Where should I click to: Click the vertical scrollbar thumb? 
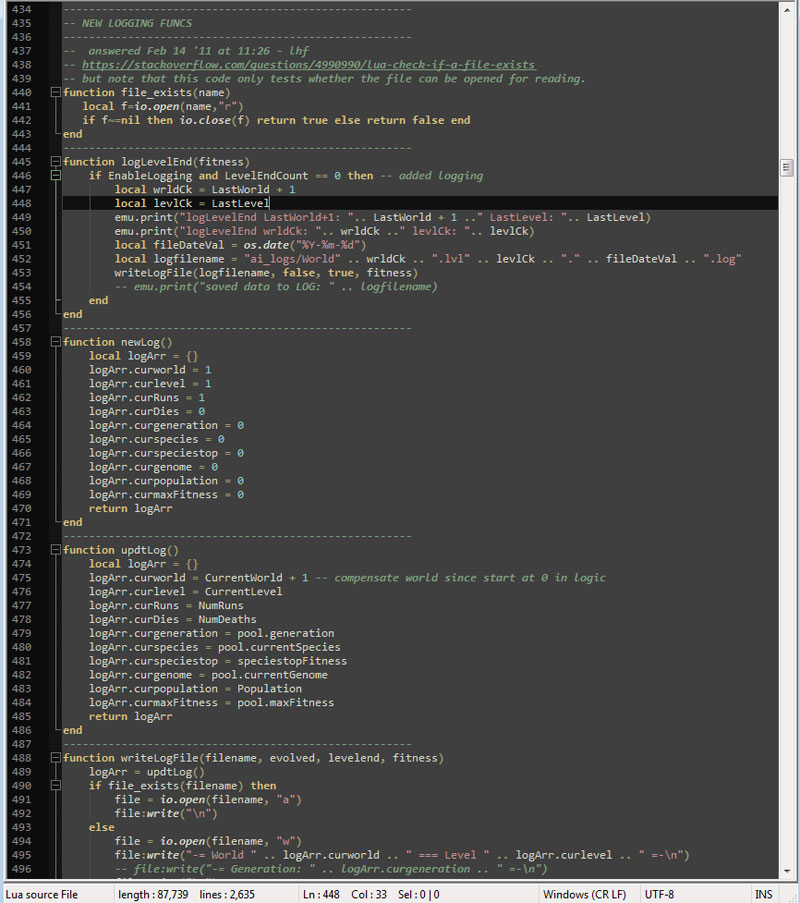(787, 167)
